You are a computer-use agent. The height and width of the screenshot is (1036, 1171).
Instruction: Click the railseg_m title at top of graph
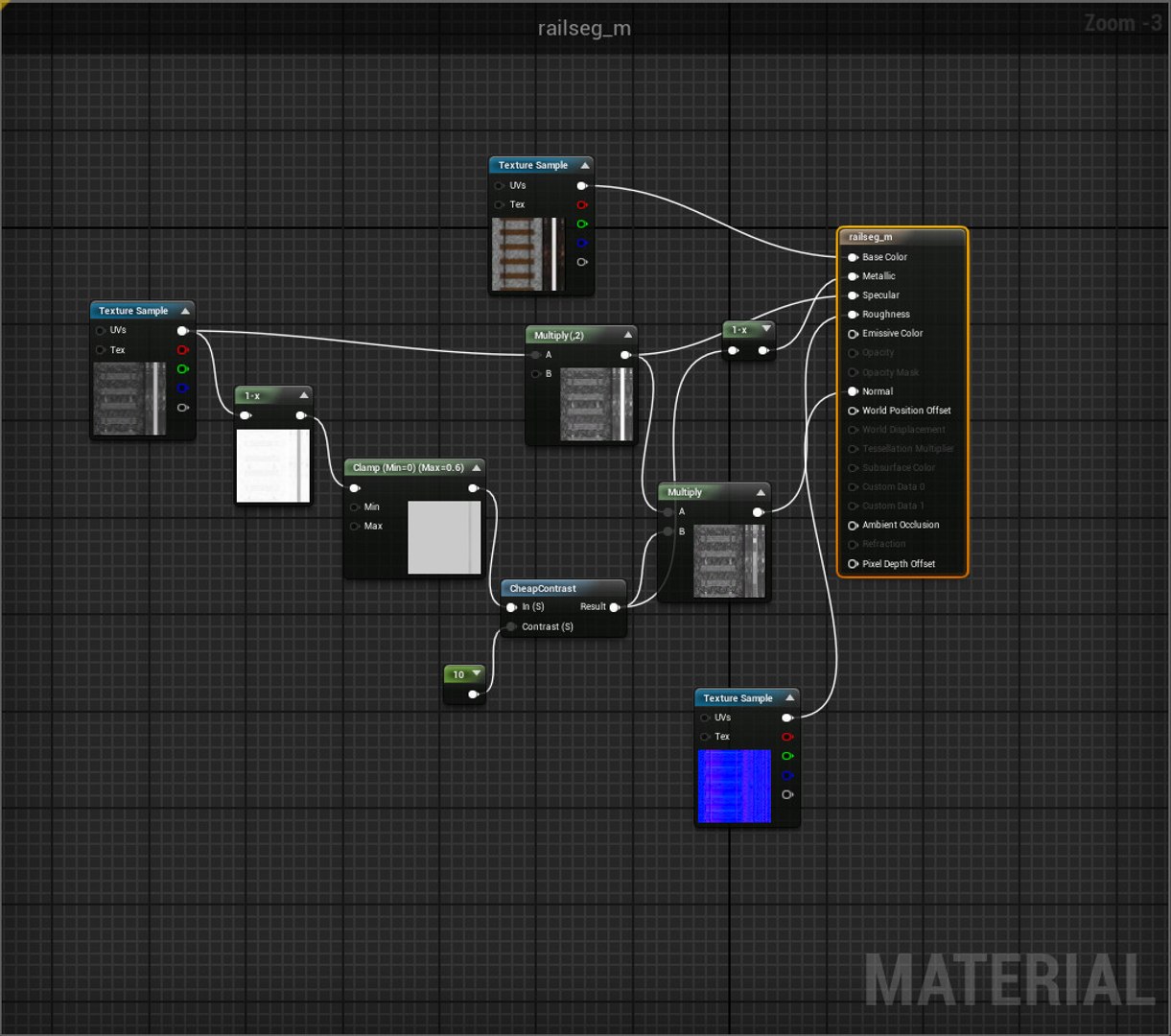[584, 28]
